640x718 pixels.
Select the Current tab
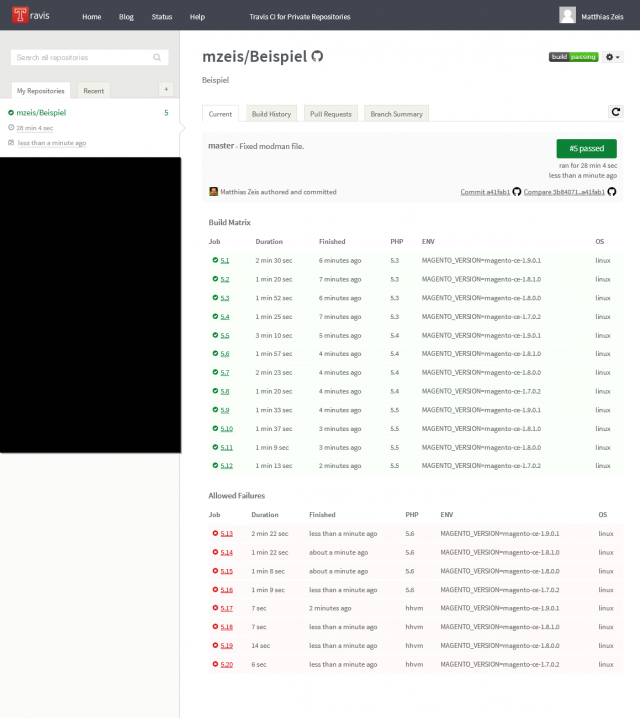click(220, 114)
